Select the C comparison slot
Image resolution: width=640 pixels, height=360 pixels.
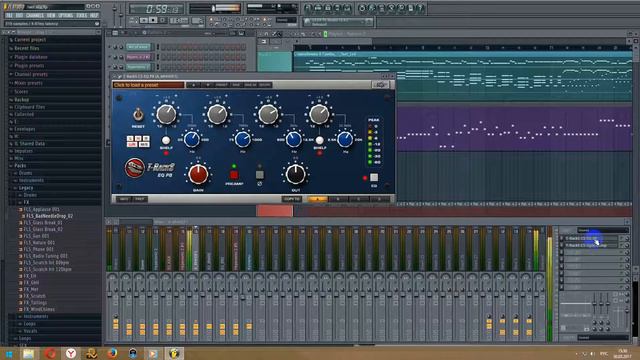(358, 199)
